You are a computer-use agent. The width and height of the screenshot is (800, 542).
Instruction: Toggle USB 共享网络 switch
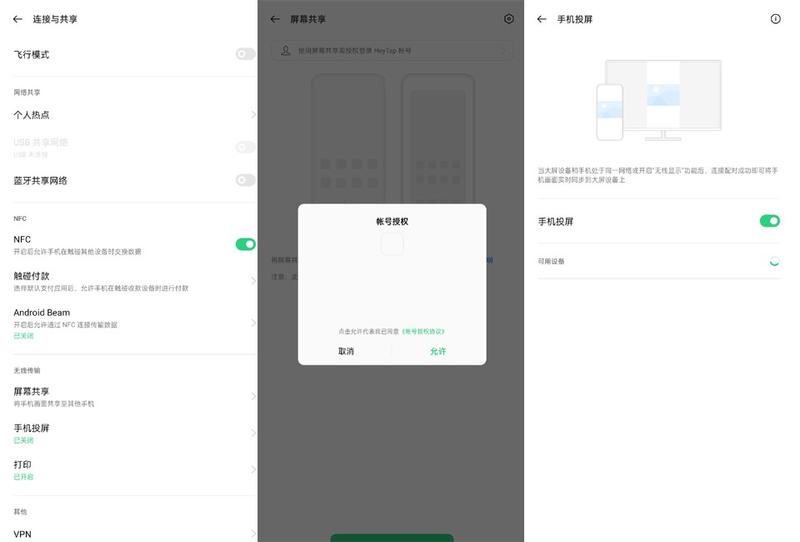tap(245, 147)
